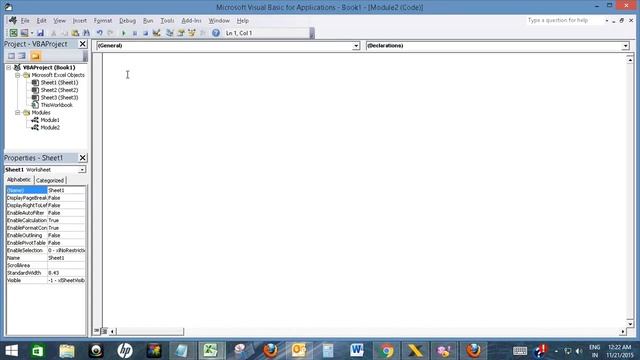Image resolution: width=640 pixels, height=360 pixels.
Task: Open the Insert UserForm dropdown arrow
Action: (32, 33)
